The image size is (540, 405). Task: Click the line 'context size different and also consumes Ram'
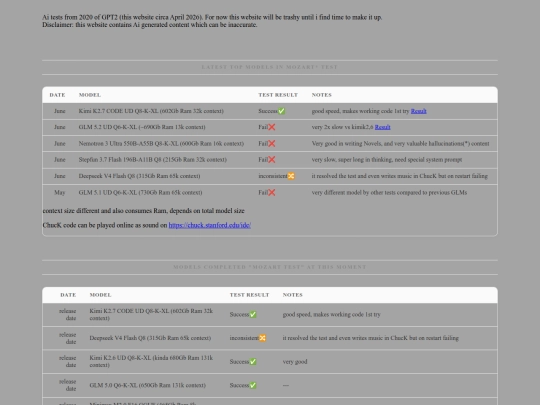coord(144,211)
